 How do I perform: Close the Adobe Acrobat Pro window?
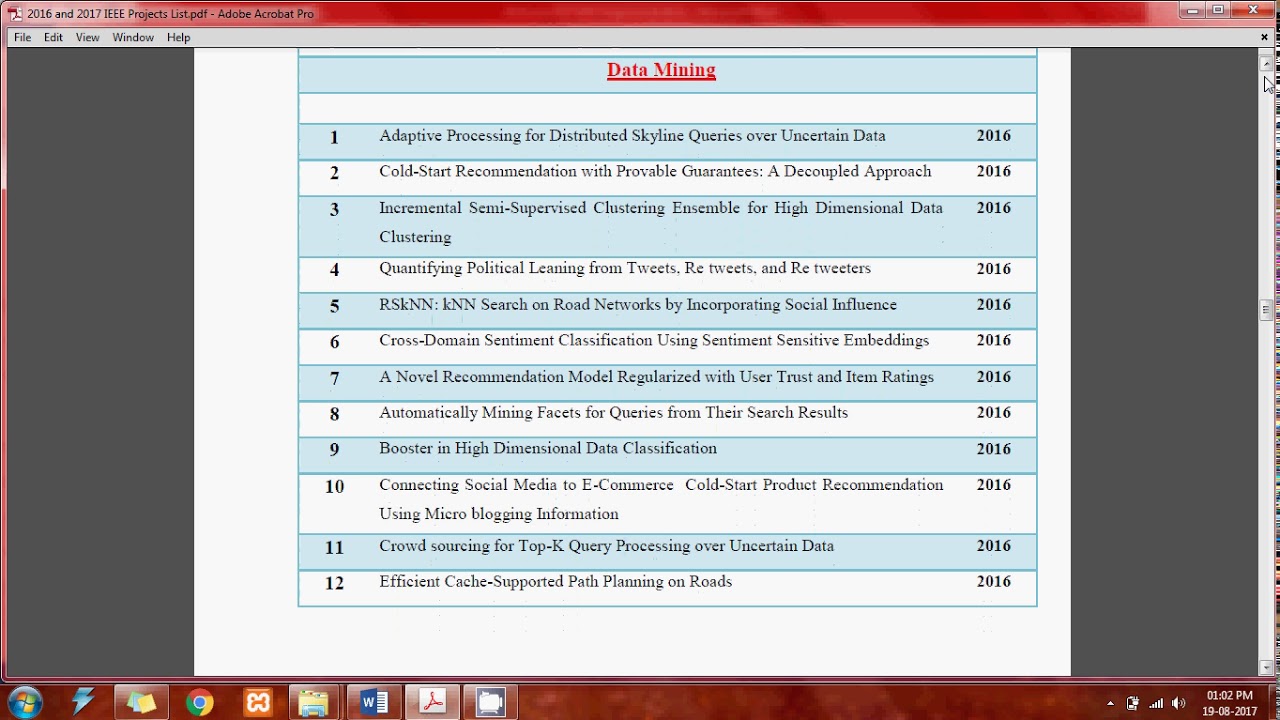click(1254, 10)
